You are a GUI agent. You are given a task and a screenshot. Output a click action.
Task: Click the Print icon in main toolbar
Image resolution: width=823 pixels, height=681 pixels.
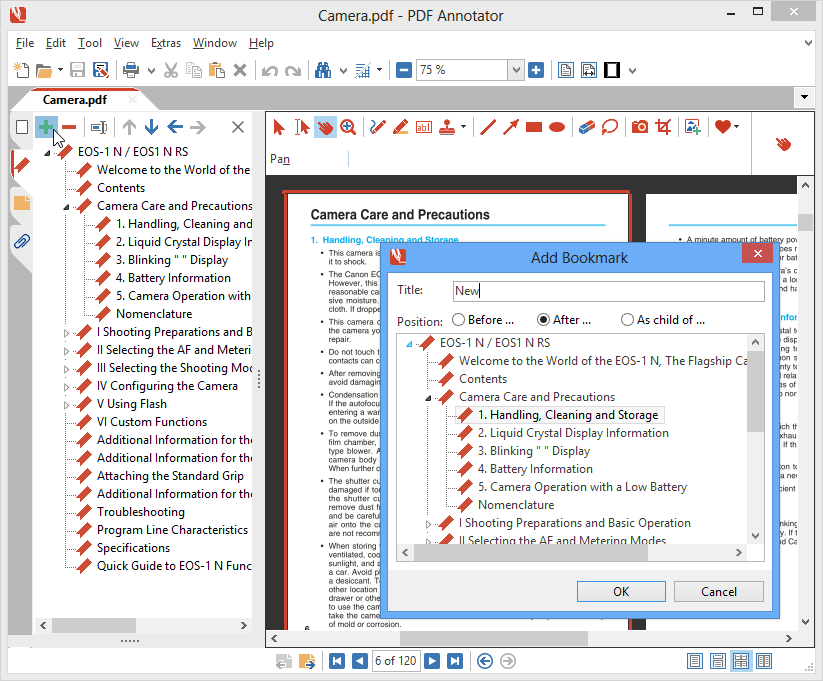coord(130,70)
